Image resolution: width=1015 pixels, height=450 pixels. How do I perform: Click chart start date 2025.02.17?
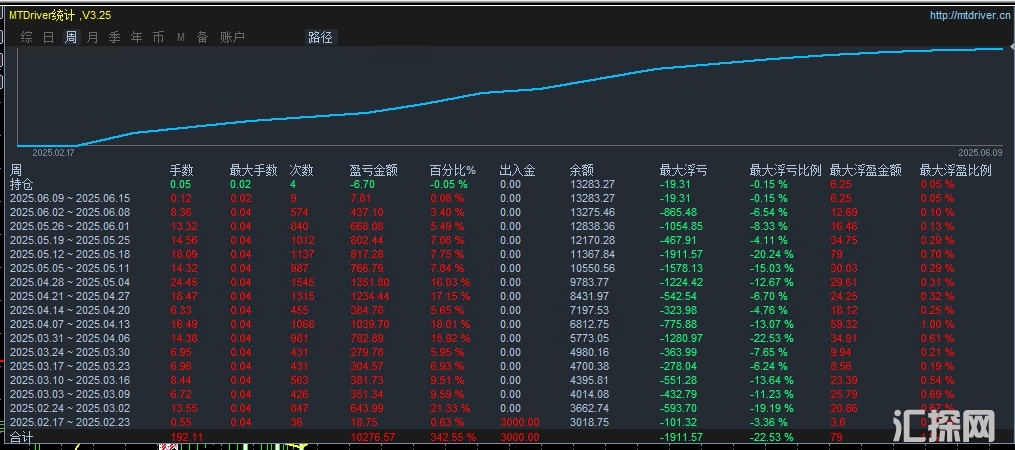coord(54,153)
